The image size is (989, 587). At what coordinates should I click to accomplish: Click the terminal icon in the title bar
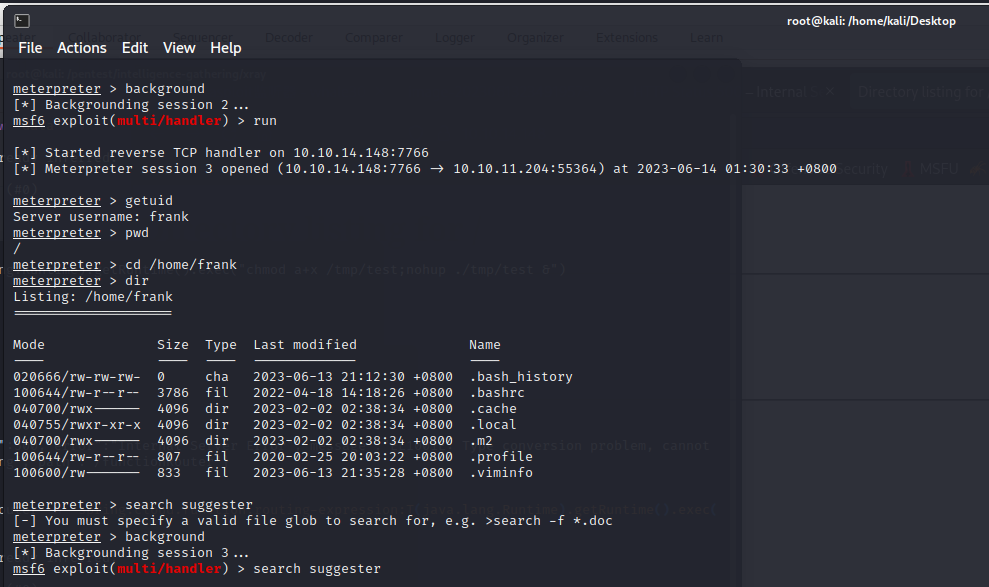coord(22,21)
